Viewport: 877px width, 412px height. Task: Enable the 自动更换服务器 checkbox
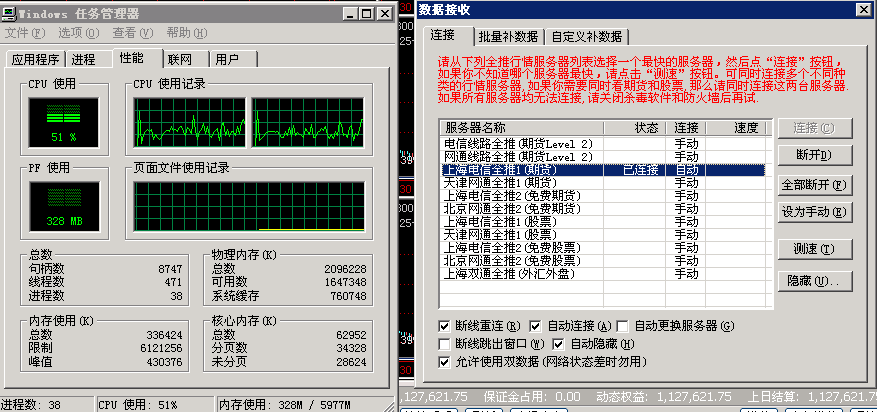click(x=624, y=326)
